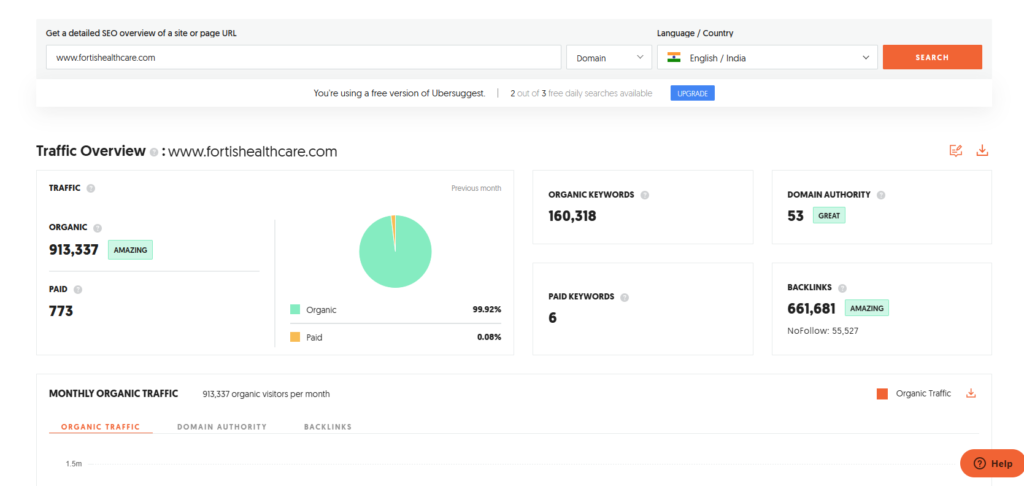Image resolution: width=1024 pixels, height=486 pixels.
Task: Open the Domain type dropdown
Action: 610,58
